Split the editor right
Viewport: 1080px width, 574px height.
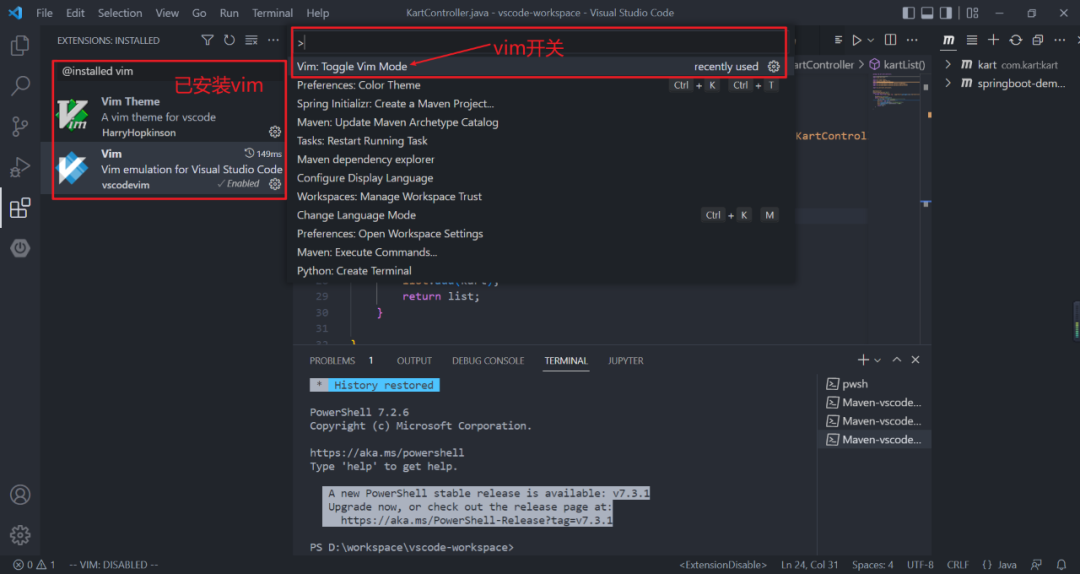click(891, 40)
